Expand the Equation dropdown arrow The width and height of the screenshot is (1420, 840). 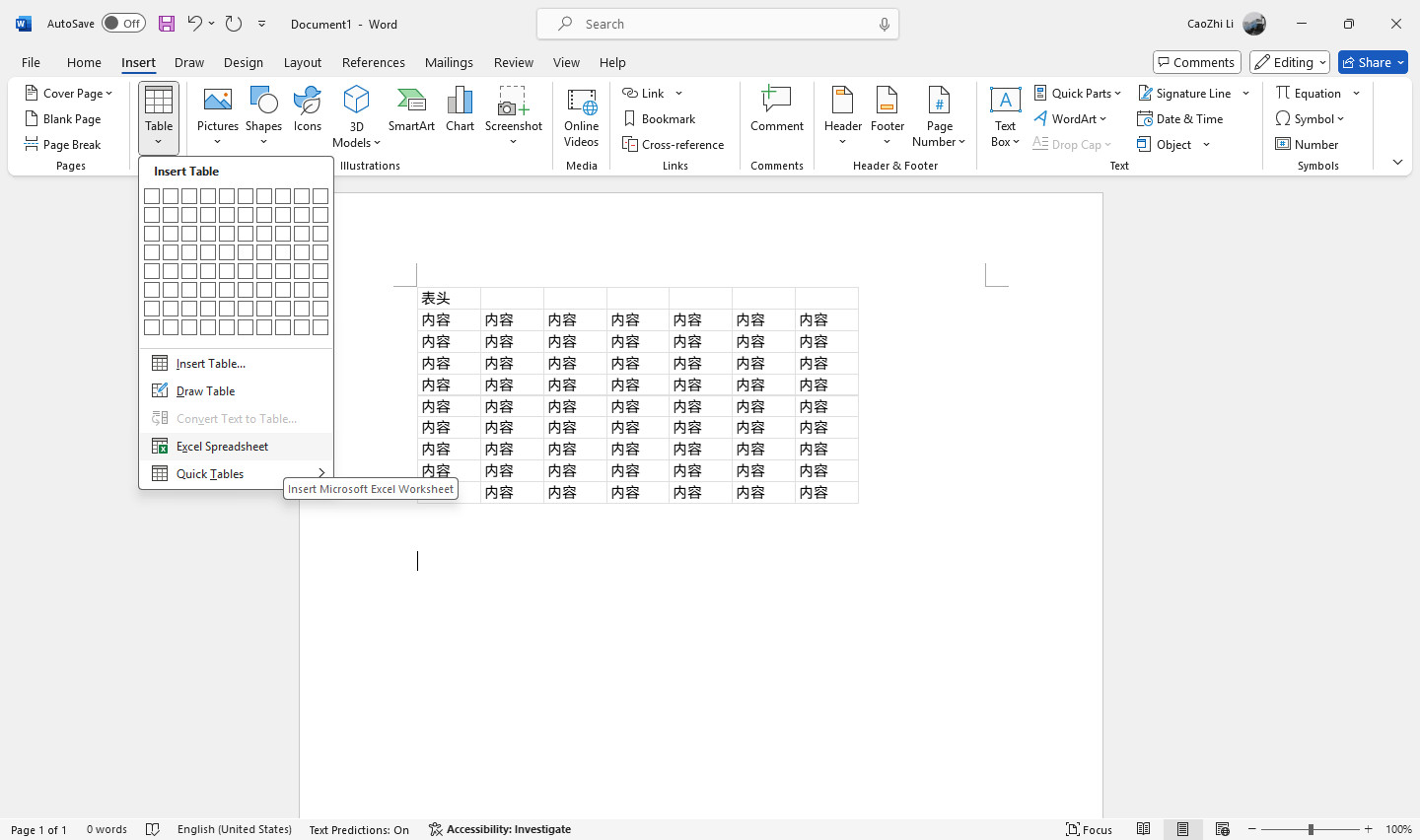[1357, 93]
